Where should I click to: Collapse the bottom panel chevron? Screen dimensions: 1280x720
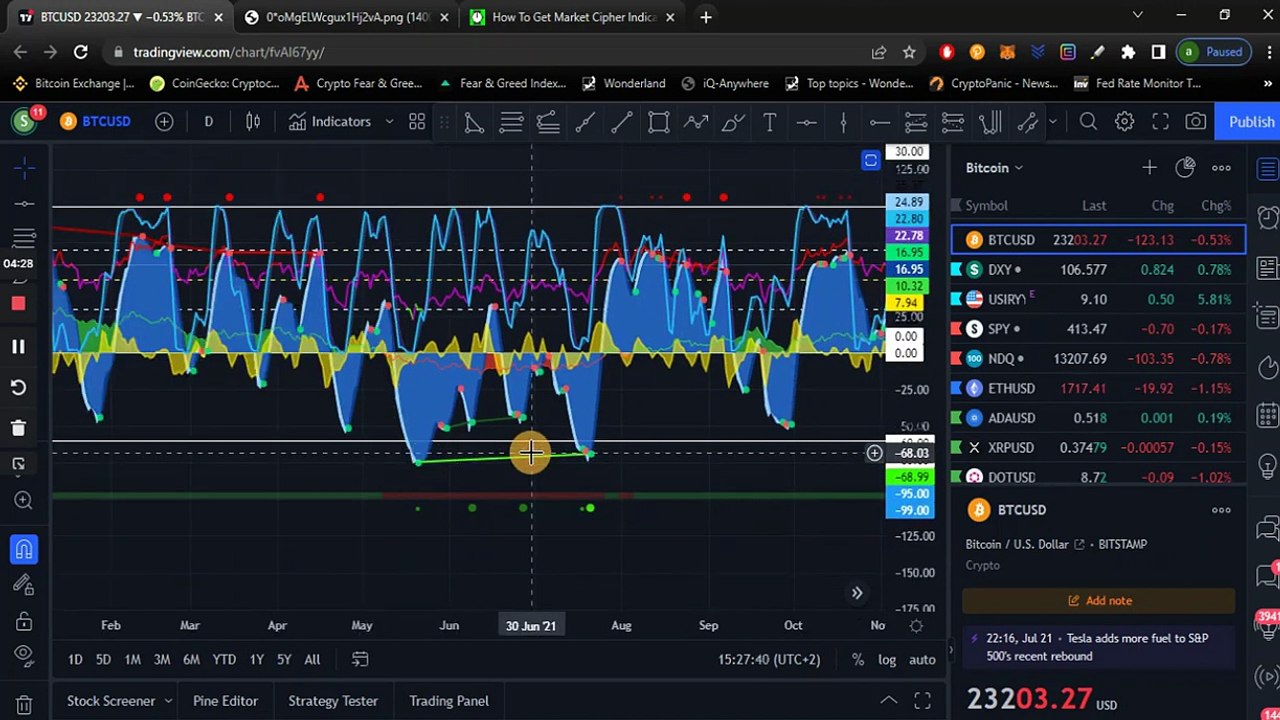[x=888, y=701]
